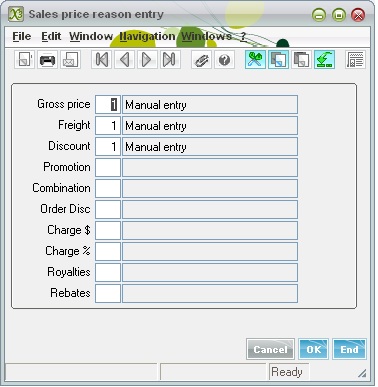Image resolution: width=378 pixels, height=387 pixels.
Task: Click Freight 'Manual entry' description
Action: [x=210, y=126]
